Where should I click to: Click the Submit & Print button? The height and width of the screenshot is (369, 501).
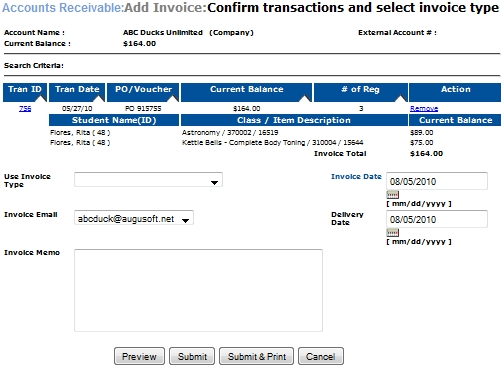[x=256, y=356]
